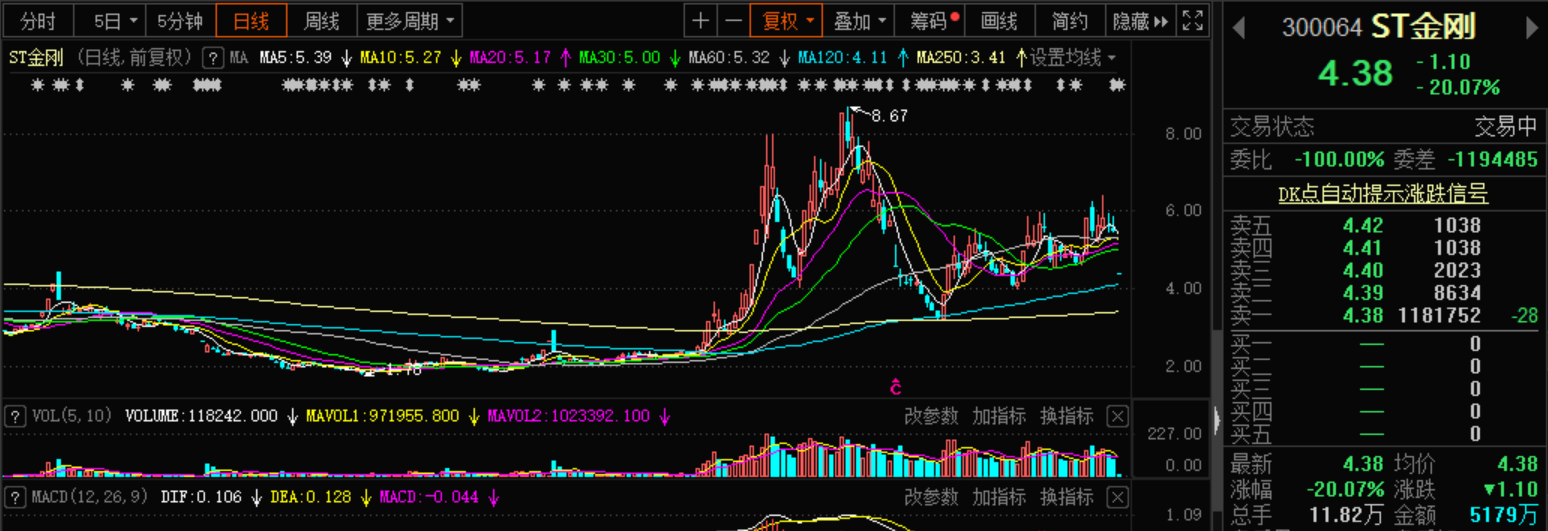Click the MA20:5.17 indicator value
Screen dimensions: 1548x531
(510, 58)
